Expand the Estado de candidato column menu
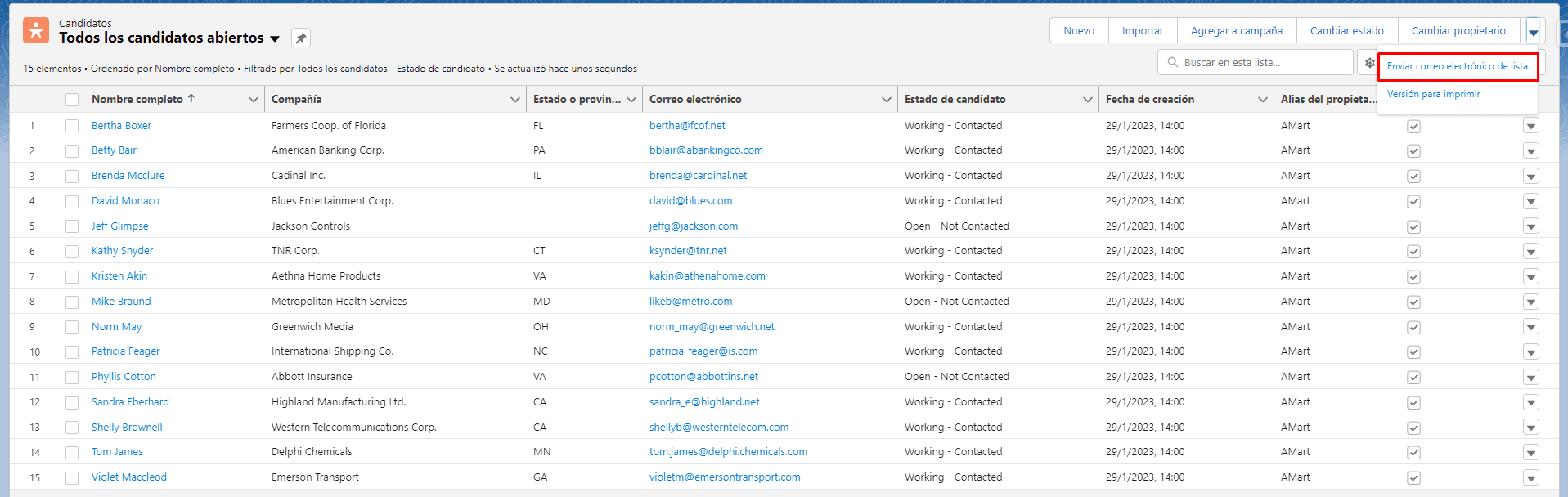This screenshot has height=497, width=1568. [x=1087, y=100]
